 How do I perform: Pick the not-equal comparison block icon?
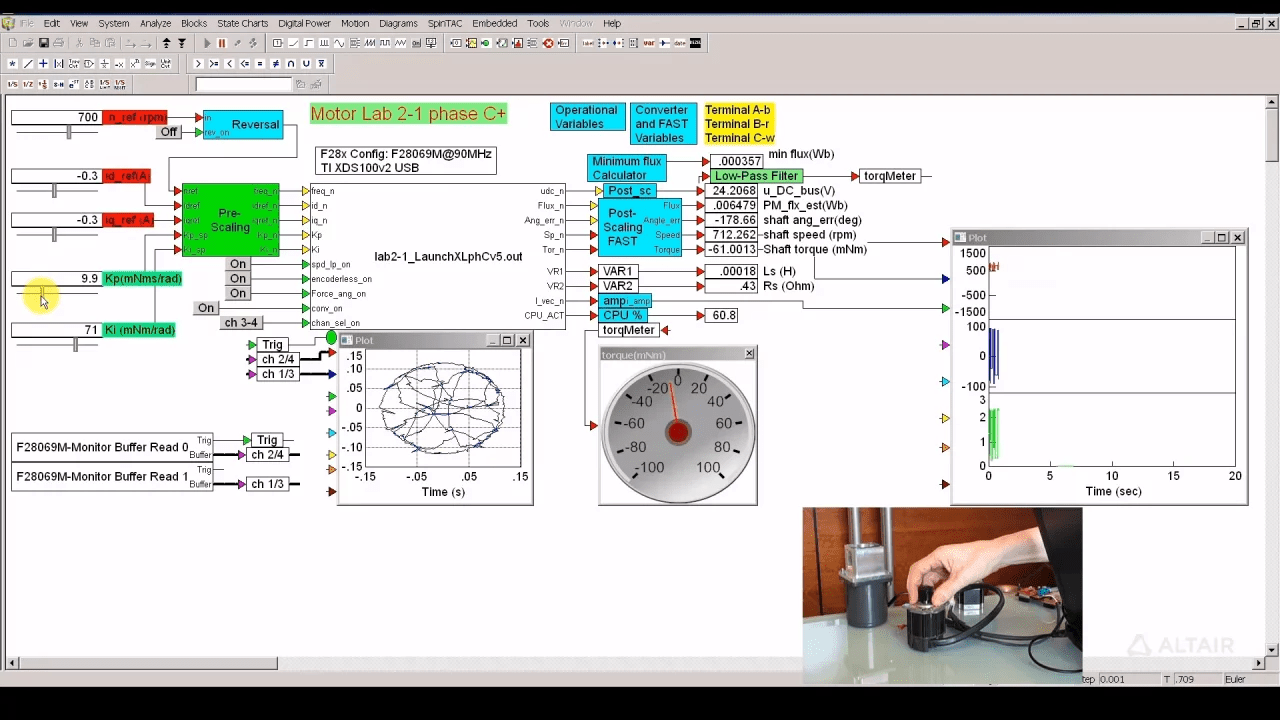(275, 64)
